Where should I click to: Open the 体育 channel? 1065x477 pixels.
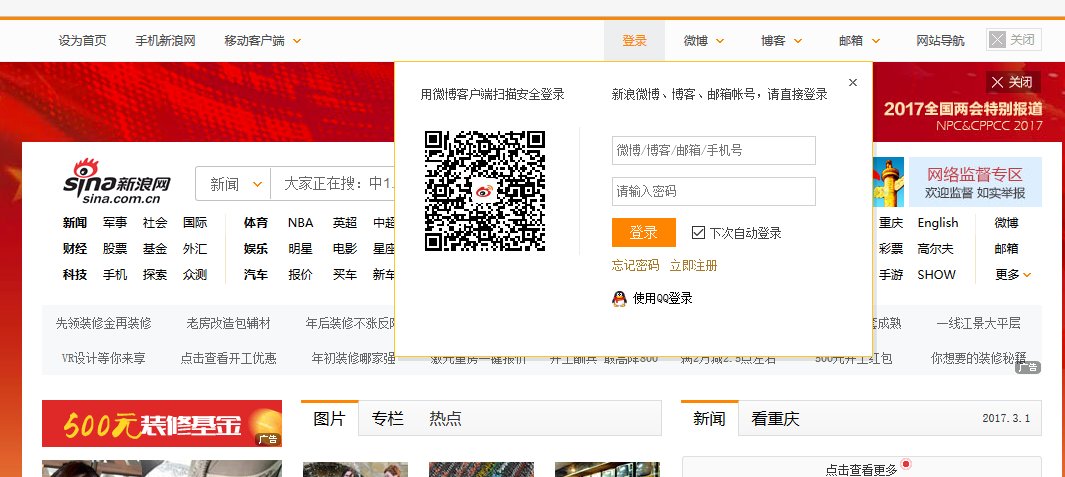[256, 222]
